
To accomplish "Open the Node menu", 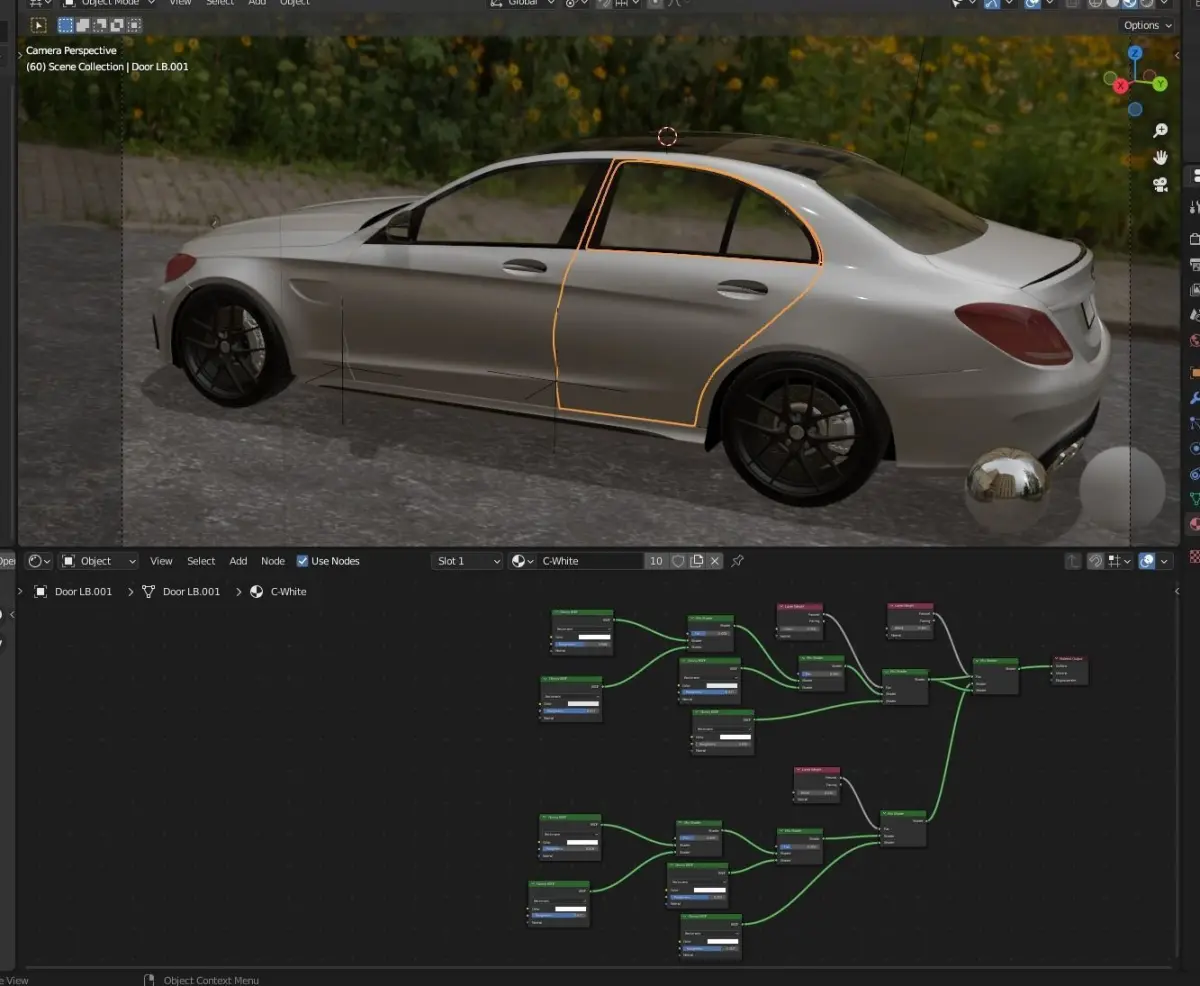I will click(273, 561).
